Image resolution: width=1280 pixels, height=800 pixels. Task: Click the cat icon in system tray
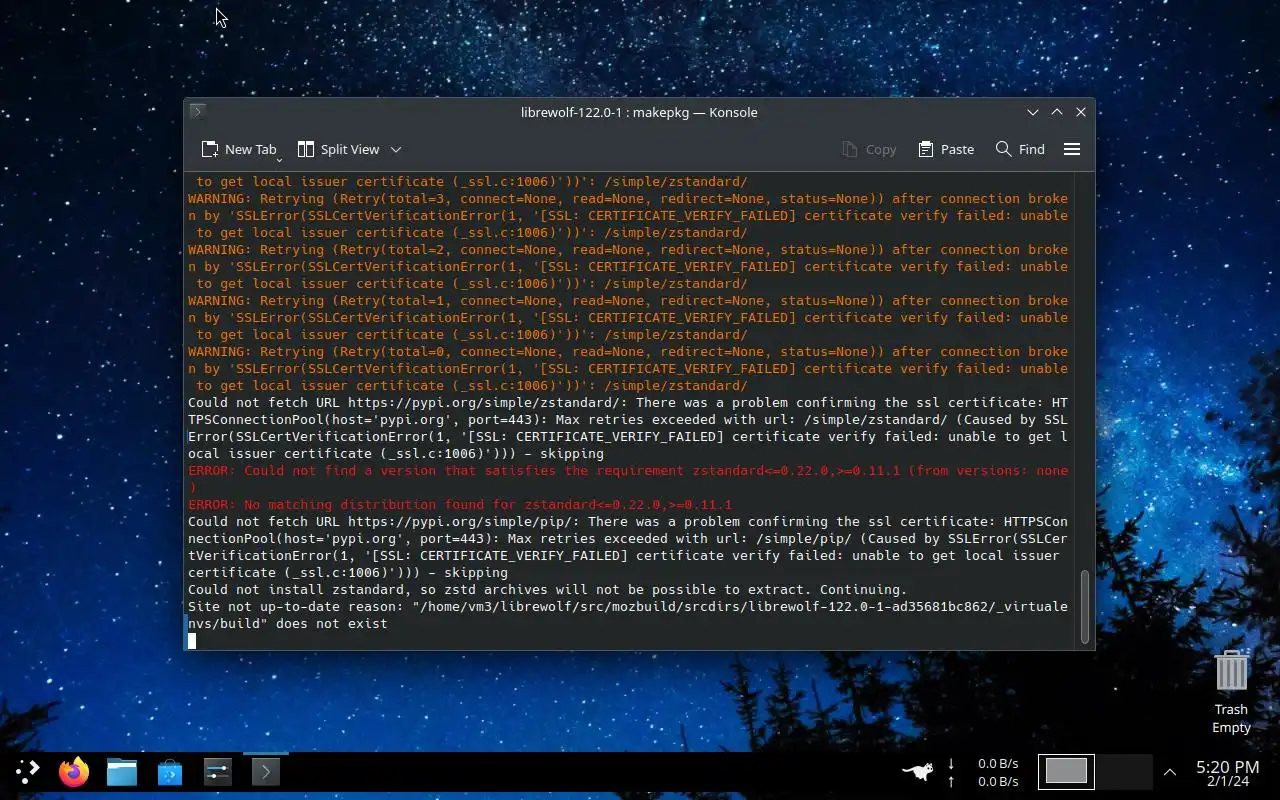(918, 771)
